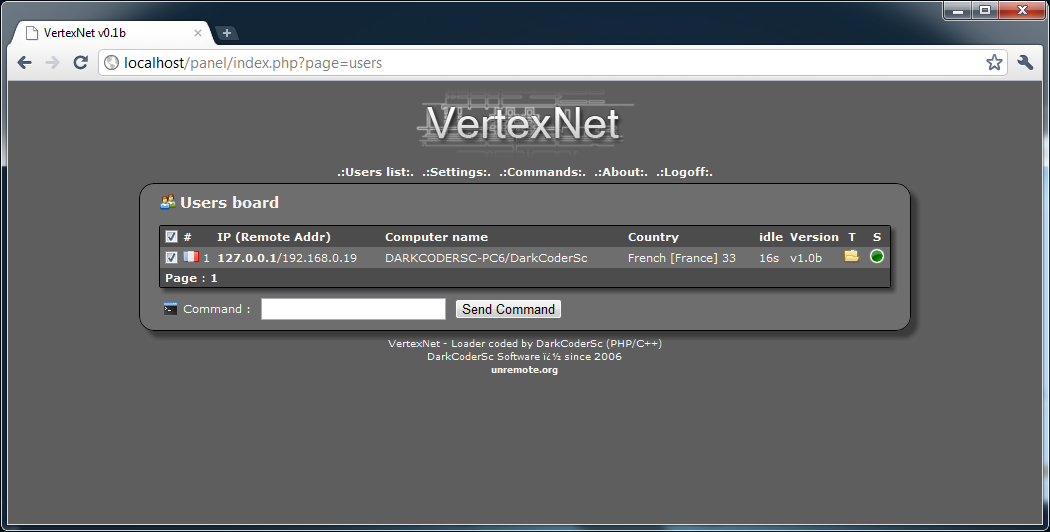This screenshot has width=1050, height=532.
Task: Open the About menu link
Action: click(621, 172)
